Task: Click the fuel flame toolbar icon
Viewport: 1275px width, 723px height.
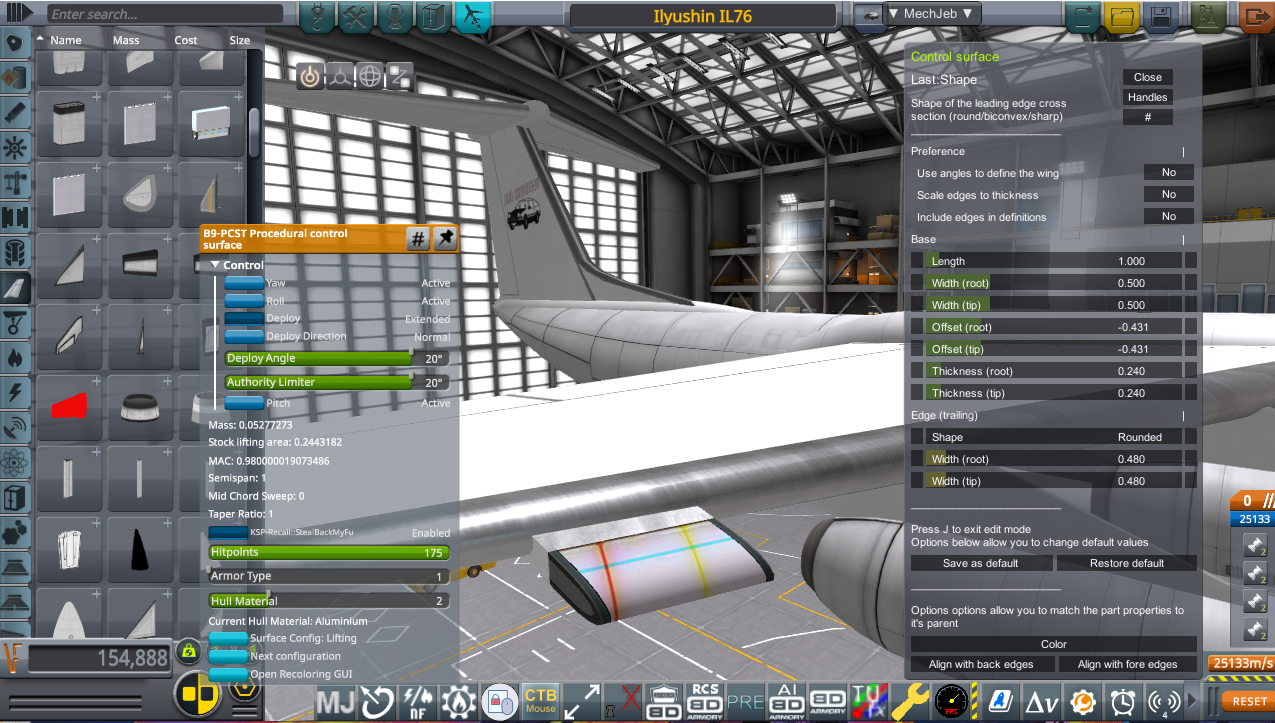Action: pyautogui.click(x=459, y=701)
